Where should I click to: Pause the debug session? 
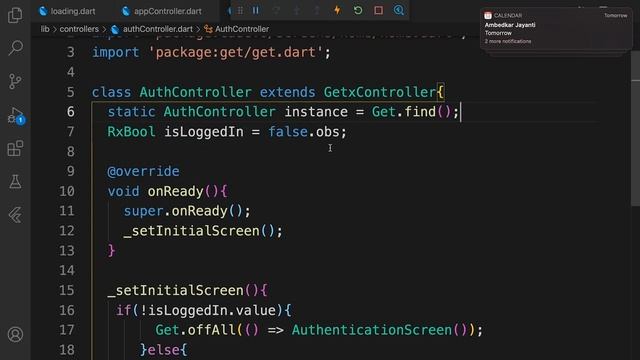(256, 10)
